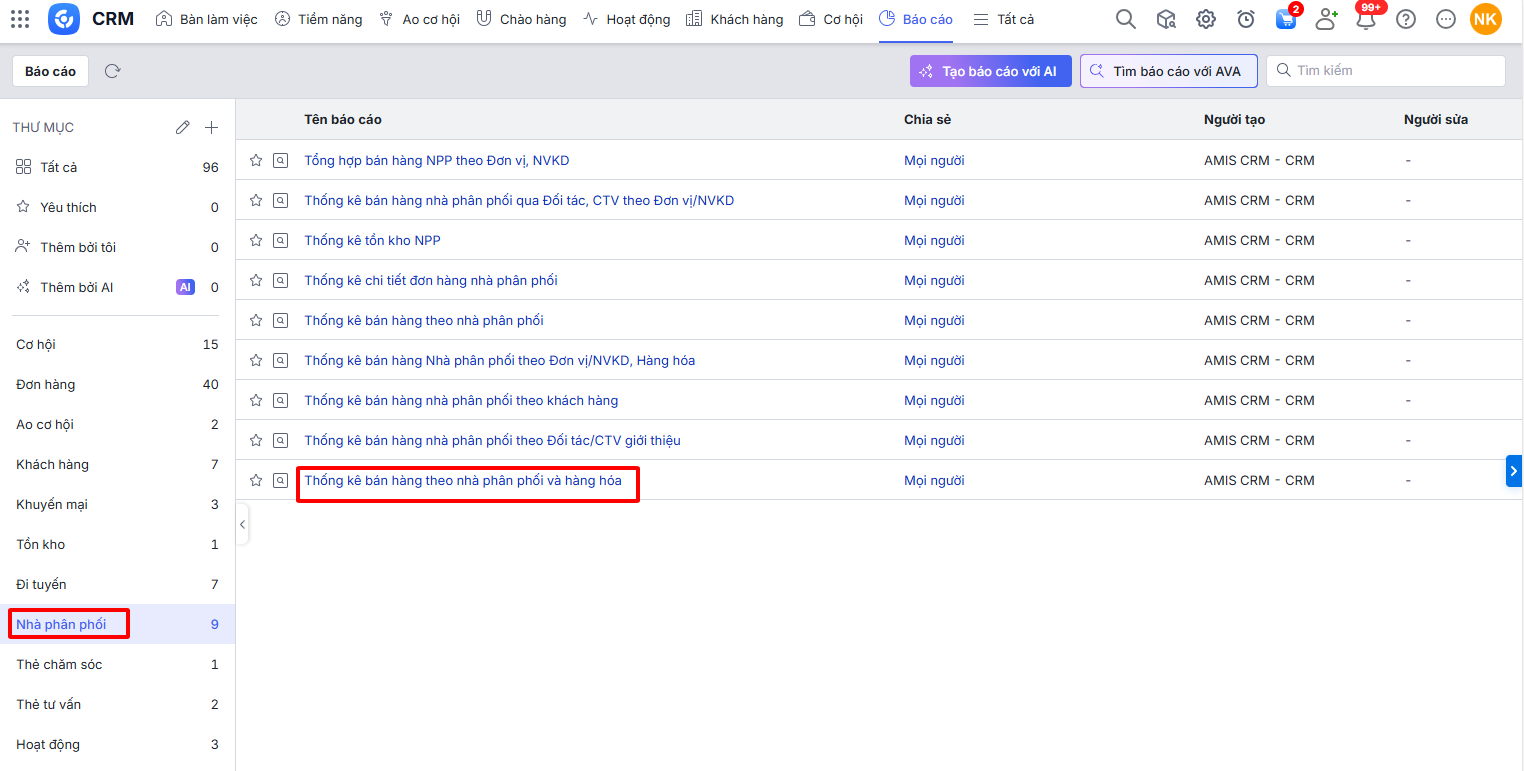Screen dimensions: 1524x771
Task: Open the notifications bell icon
Action: (x=1365, y=19)
